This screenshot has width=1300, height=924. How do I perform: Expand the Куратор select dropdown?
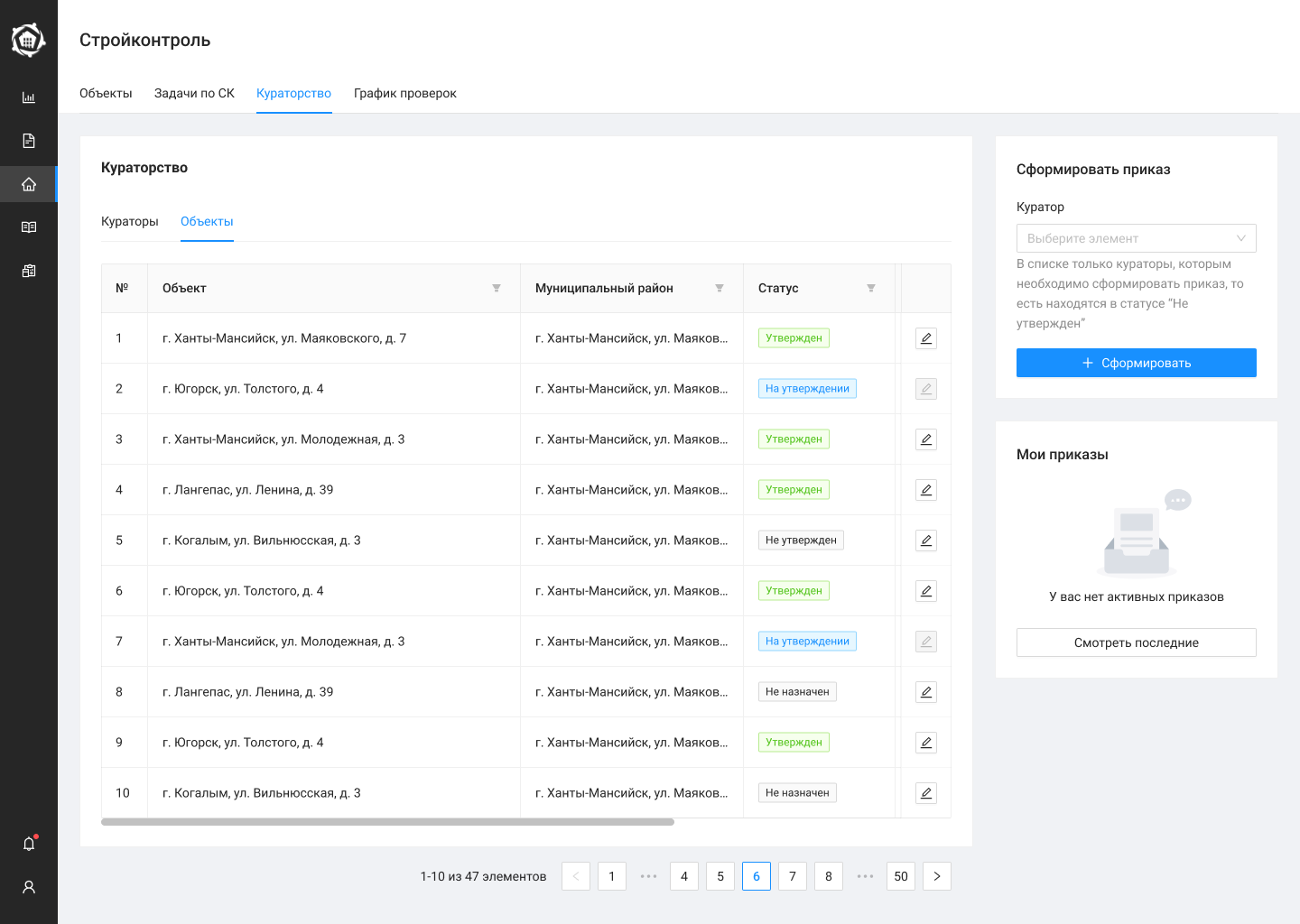(x=1136, y=238)
